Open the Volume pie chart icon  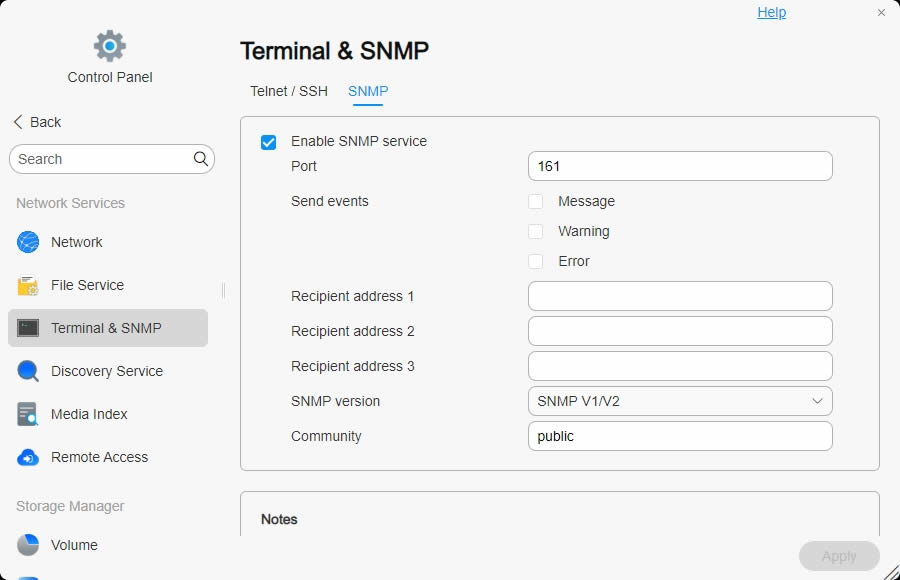(28, 545)
